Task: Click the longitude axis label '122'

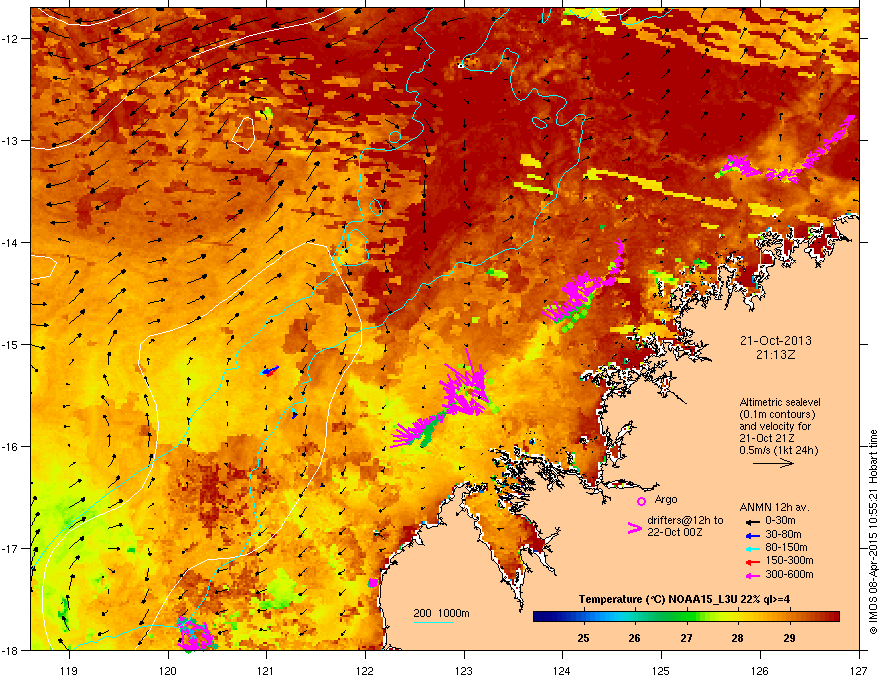Action: pos(365,670)
